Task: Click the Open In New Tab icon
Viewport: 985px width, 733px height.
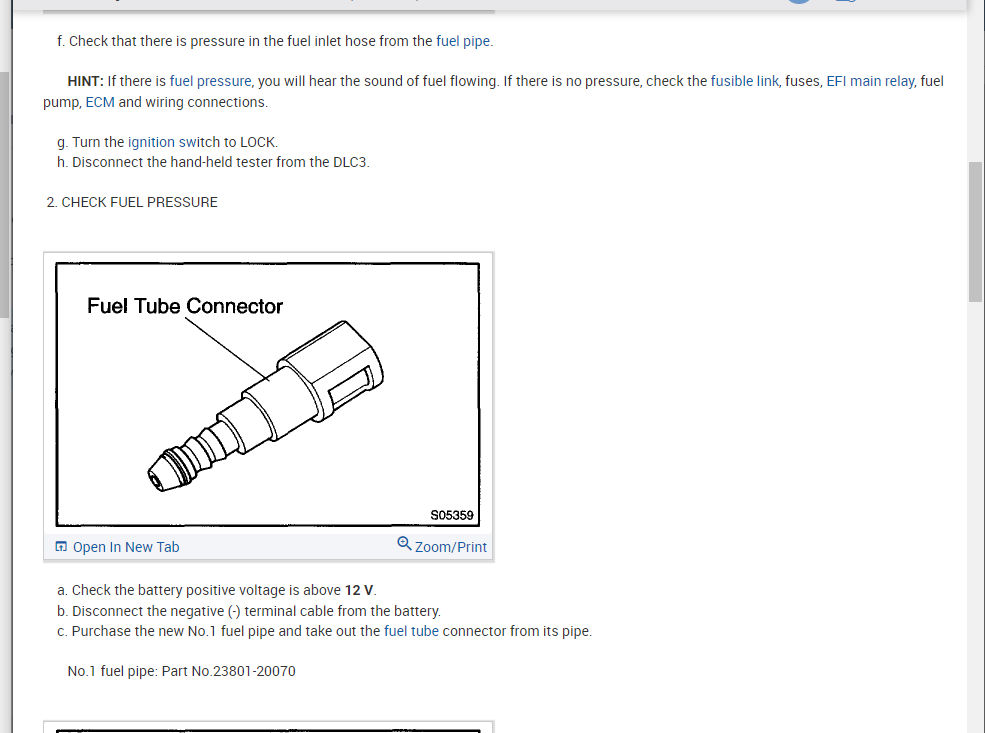Action: tap(61, 546)
